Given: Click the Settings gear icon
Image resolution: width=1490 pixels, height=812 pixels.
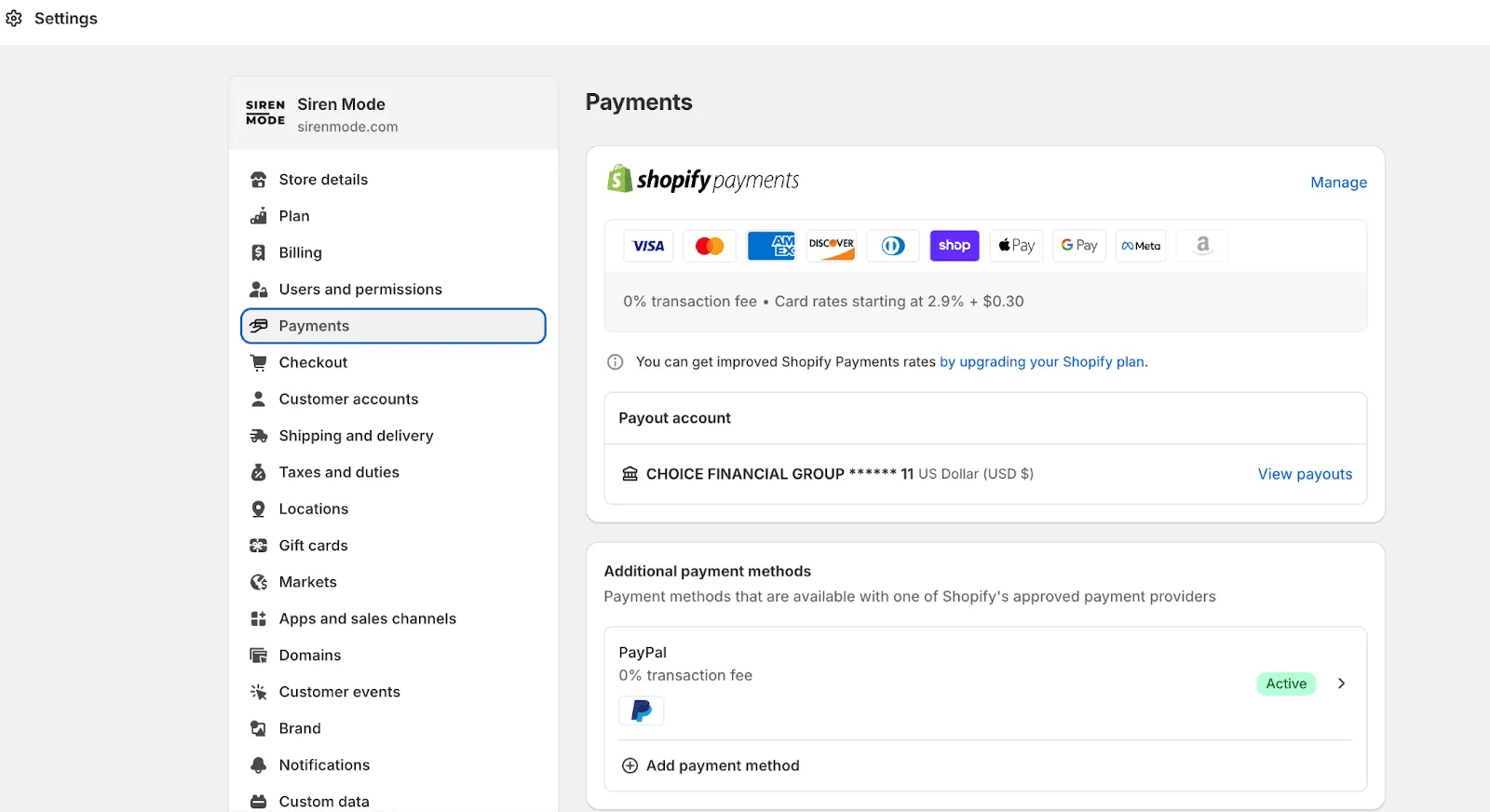Looking at the screenshot, I should pyautogui.click(x=14, y=19).
